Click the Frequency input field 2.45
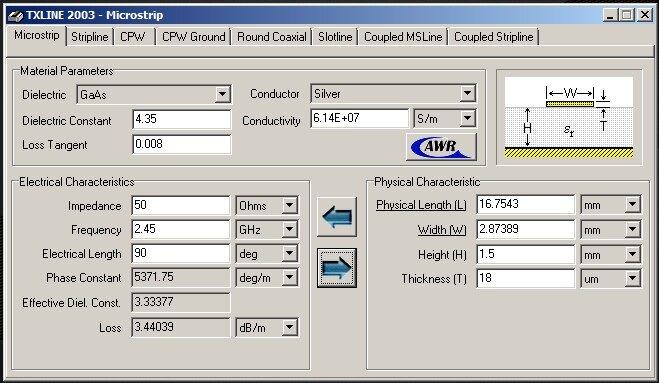 coord(181,229)
